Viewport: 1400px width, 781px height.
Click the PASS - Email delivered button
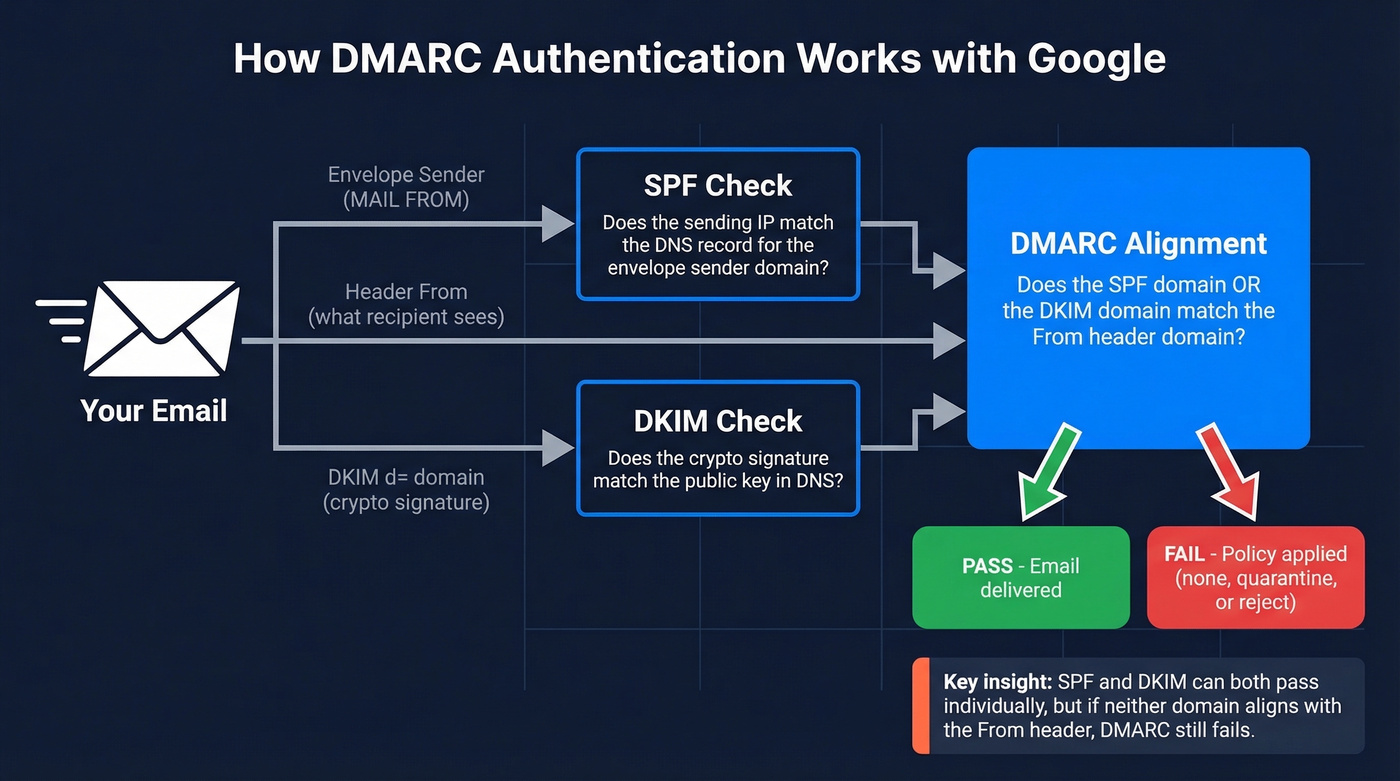tap(1020, 577)
